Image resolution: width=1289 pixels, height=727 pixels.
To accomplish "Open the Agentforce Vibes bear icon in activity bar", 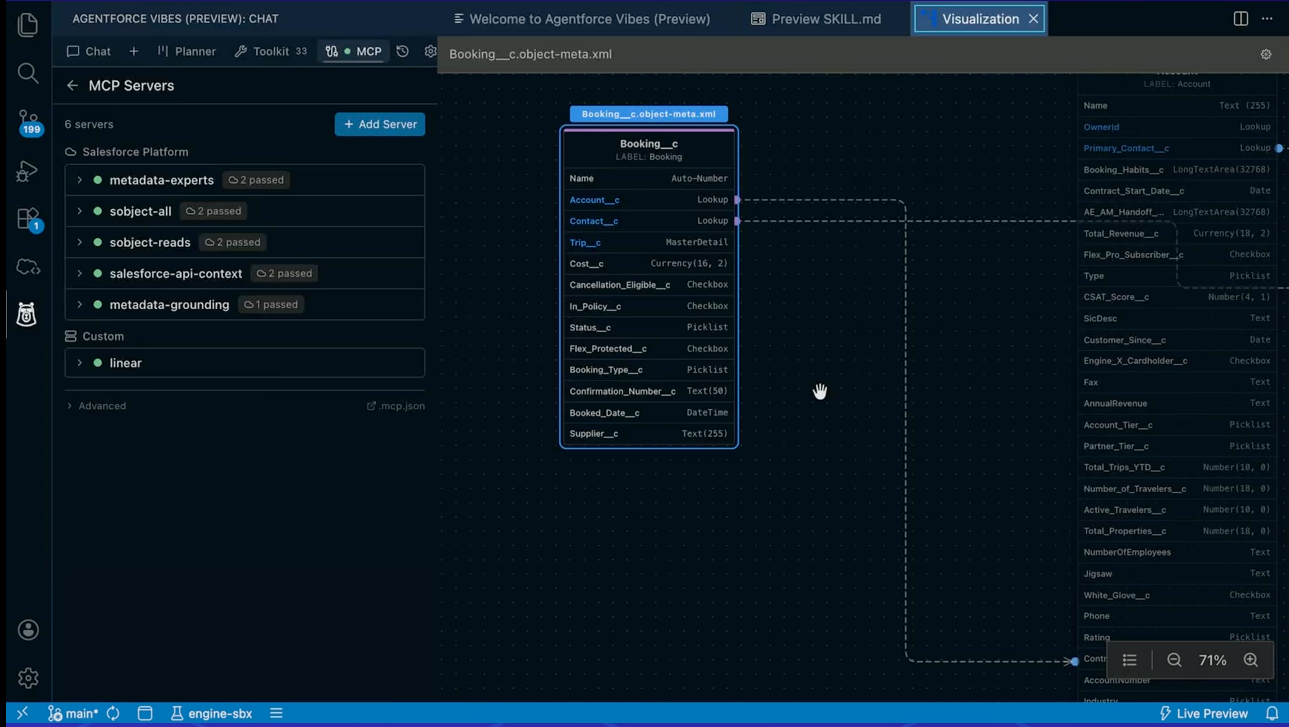I will point(27,314).
